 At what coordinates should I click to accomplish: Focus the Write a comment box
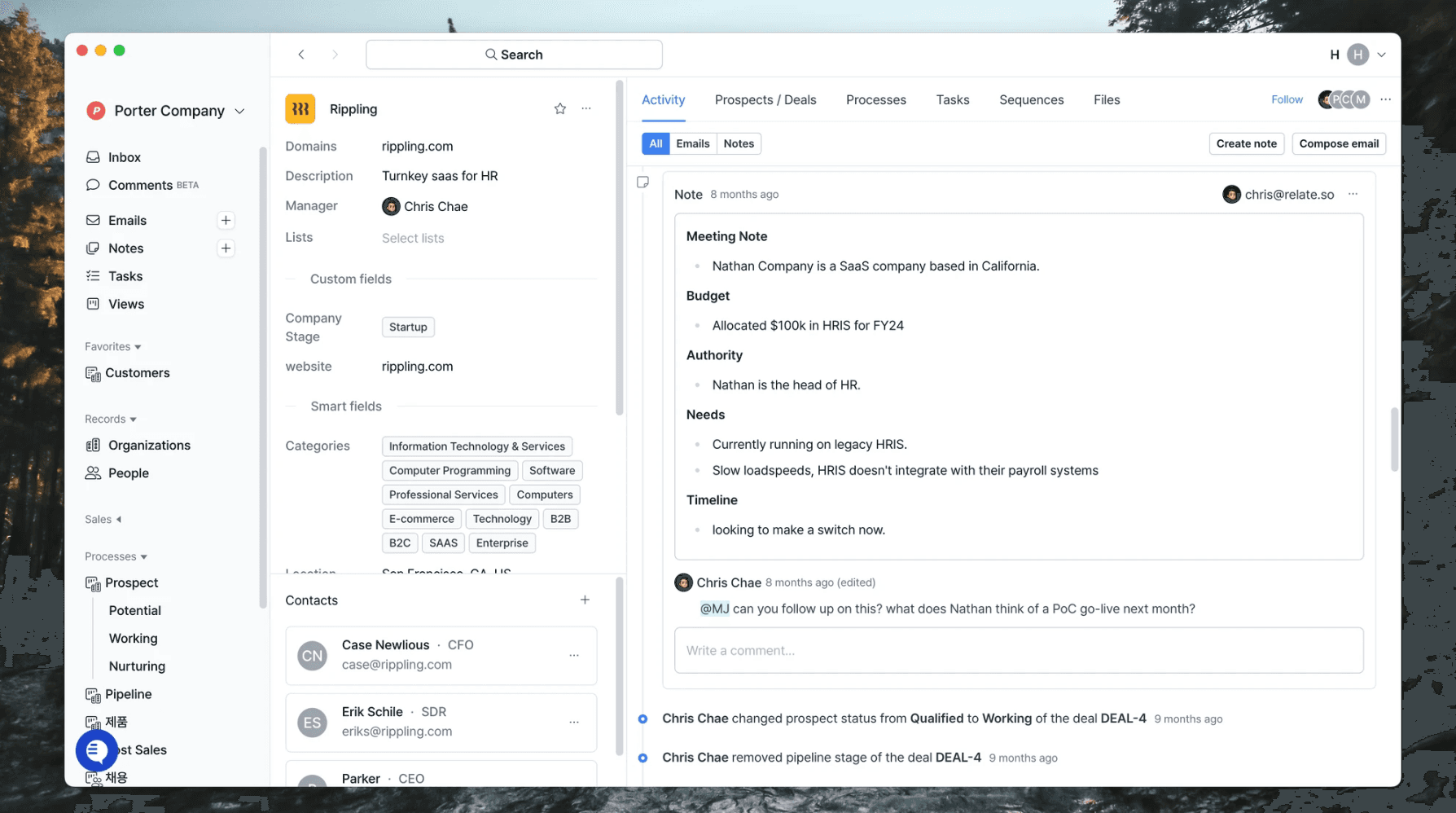1019,650
